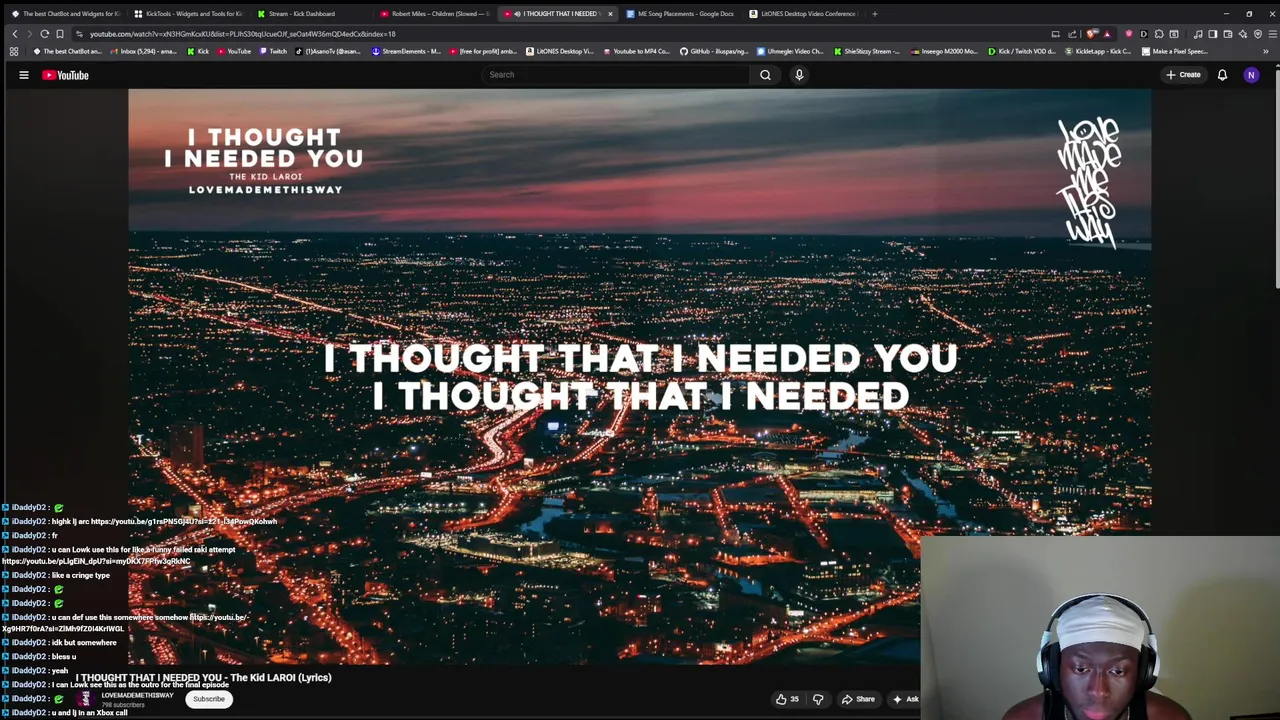Open site settings icon in the address bar
This screenshot has width=1280, height=720.
[79, 33]
